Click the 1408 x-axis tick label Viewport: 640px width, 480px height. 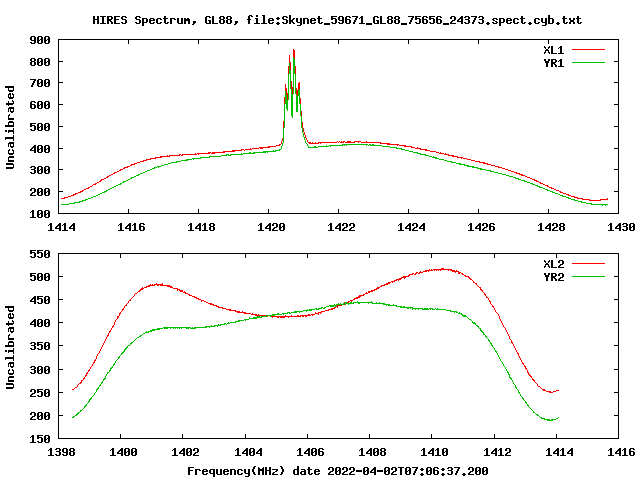(372, 452)
